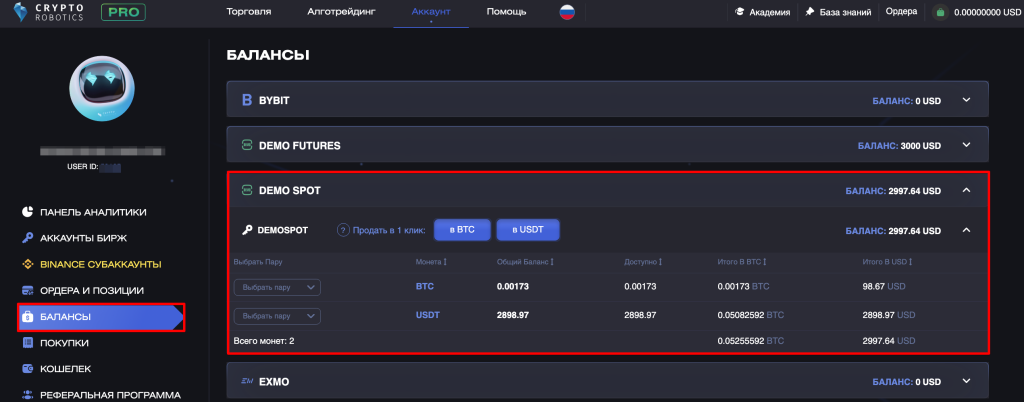Click the Академия graduation cap icon
The width and height of the screenshot is (1024, 402).
tap(740, 12)
